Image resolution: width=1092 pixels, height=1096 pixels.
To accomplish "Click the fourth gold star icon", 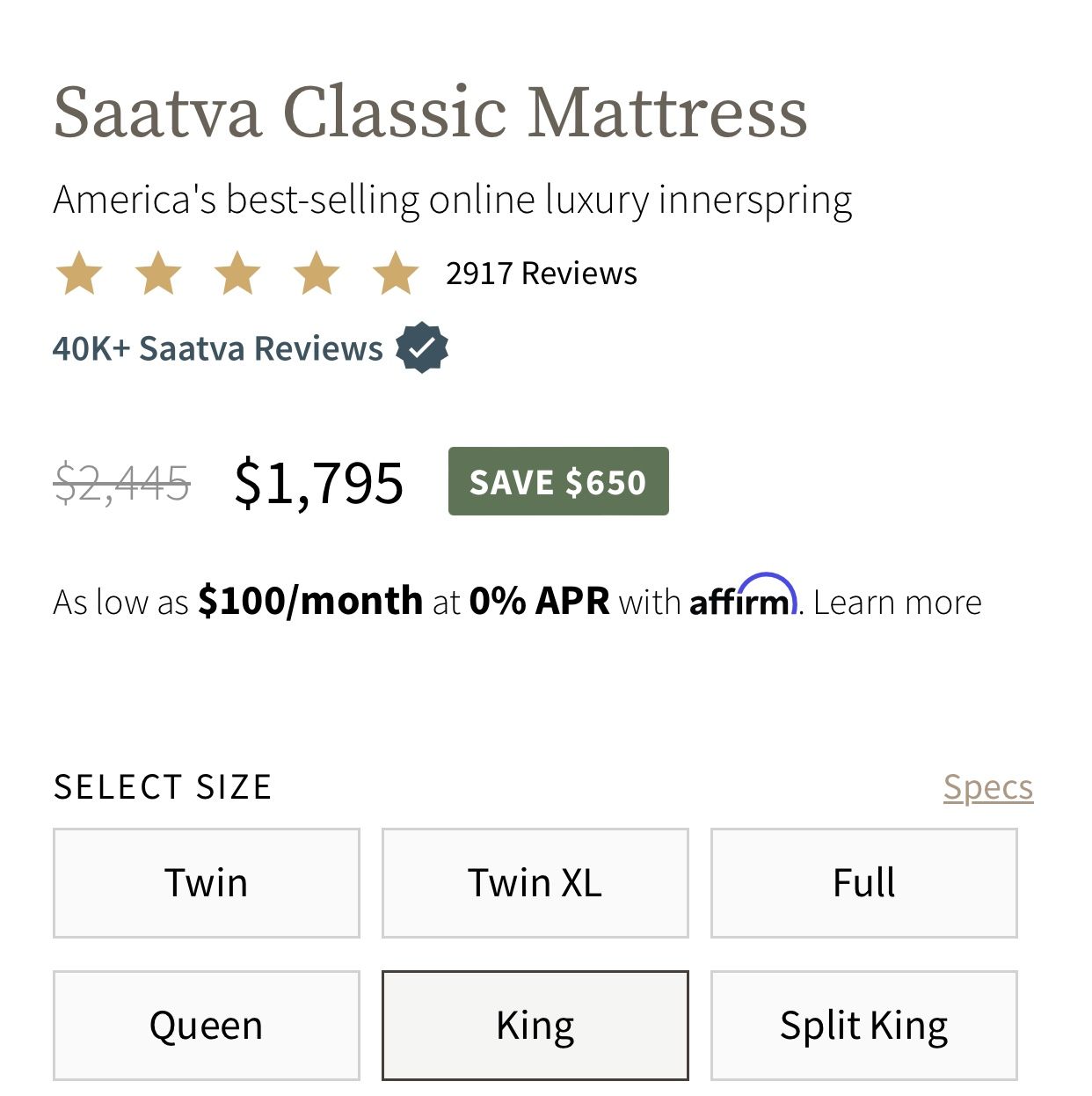I will 314,274.
